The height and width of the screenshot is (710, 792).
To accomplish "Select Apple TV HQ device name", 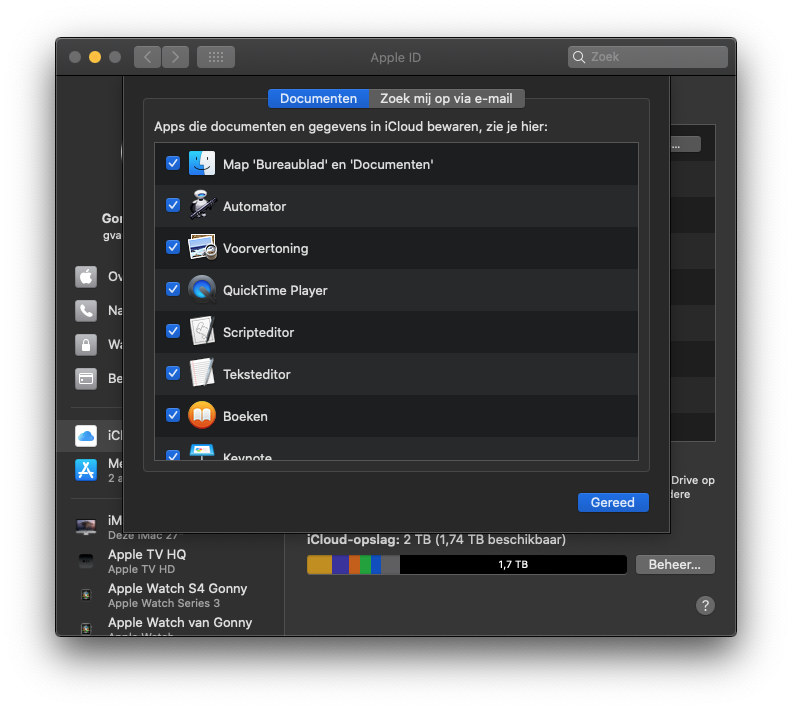I will (147, 554).
